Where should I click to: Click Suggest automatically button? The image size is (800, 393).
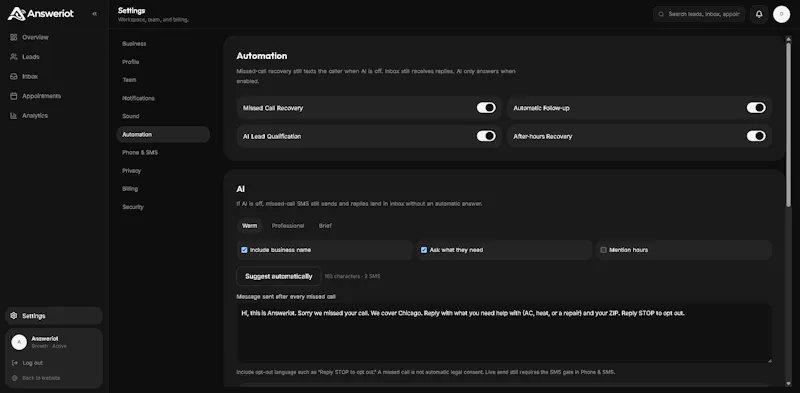point(279,276)
